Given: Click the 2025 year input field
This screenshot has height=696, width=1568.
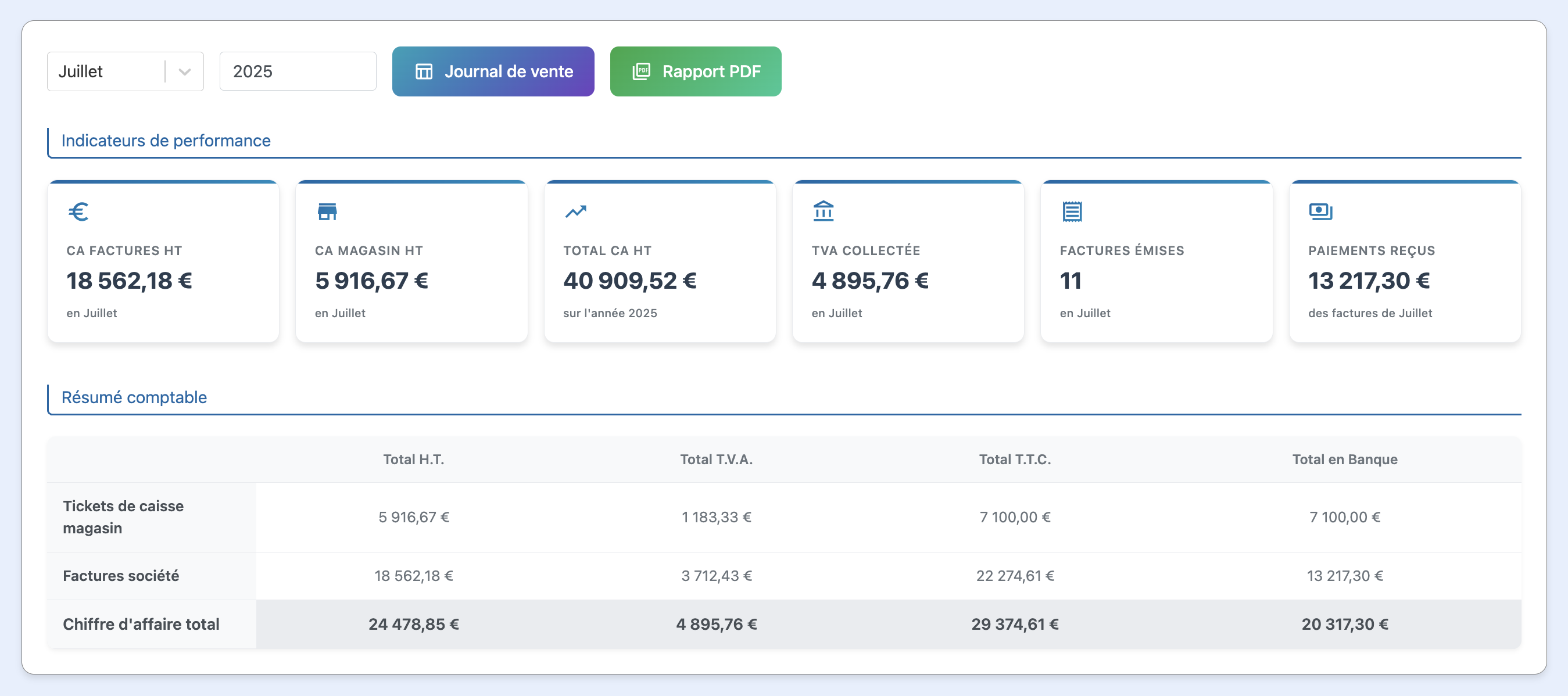Looking at the screenshot, I should pyautogui.click(x=298, y=72).
